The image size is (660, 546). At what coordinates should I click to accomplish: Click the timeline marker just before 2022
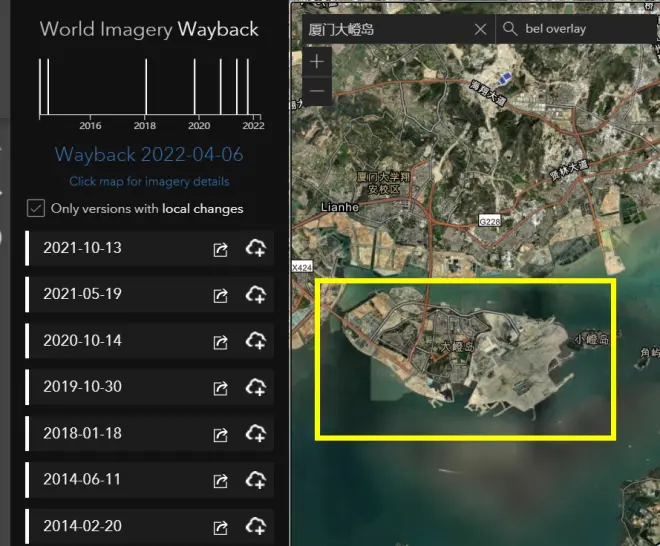click(x=248, y=86)
